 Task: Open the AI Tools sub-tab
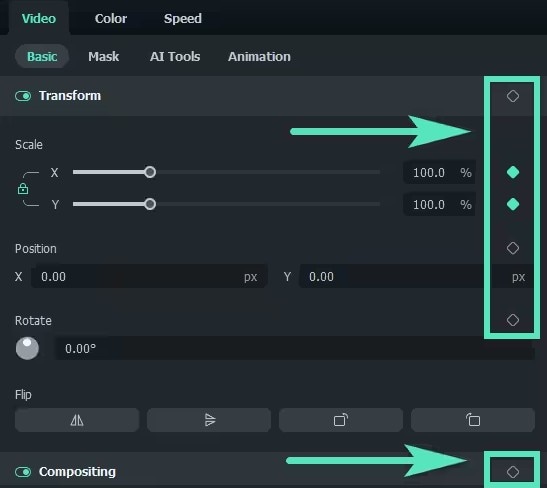(175, 57)
